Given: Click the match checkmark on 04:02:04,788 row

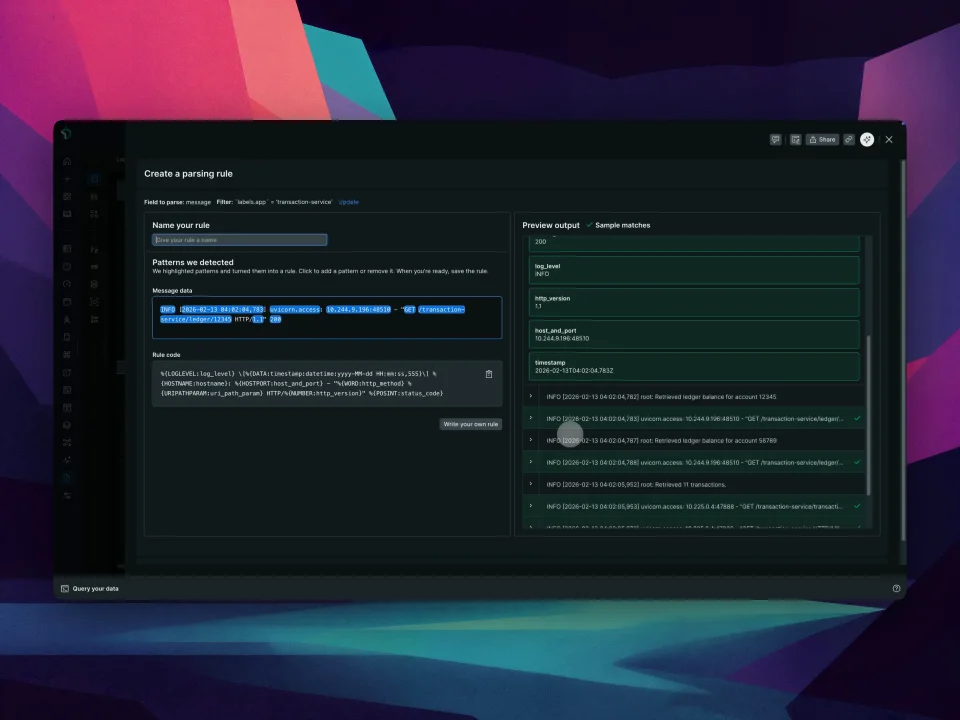Looking at the screenshot, I should point(857,462).
